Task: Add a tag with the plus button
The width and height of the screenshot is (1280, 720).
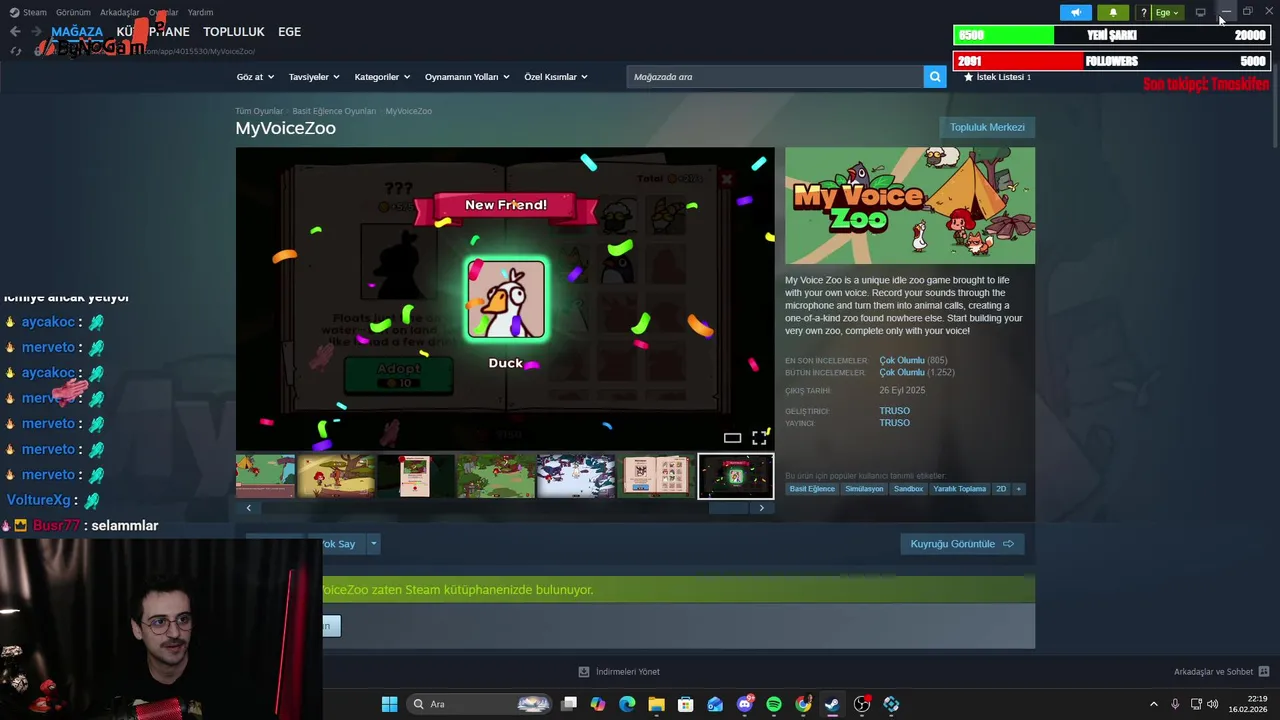Action: pyautogui.click(x=1019, y=489)
